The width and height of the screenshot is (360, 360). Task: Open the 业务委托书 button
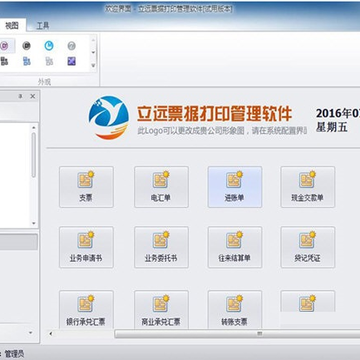click(x=161, y=247)
